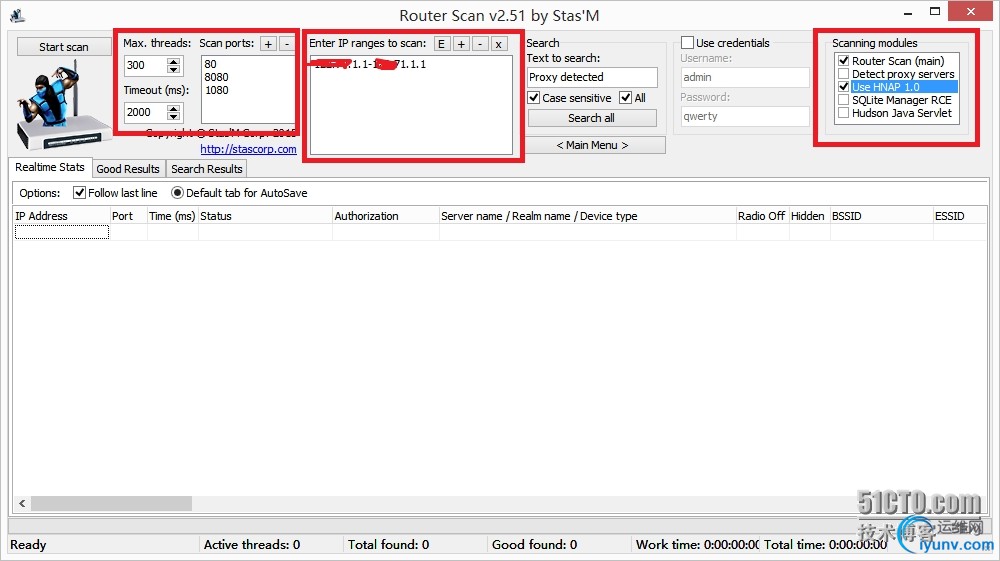
Task: Enable the Detect proxy servers module
Action: pyautogui.click(x=844, y=74)
